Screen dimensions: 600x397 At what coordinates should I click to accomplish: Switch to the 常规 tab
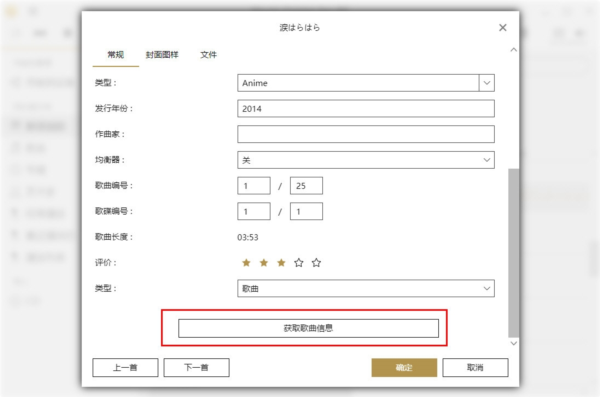[116, 55]
